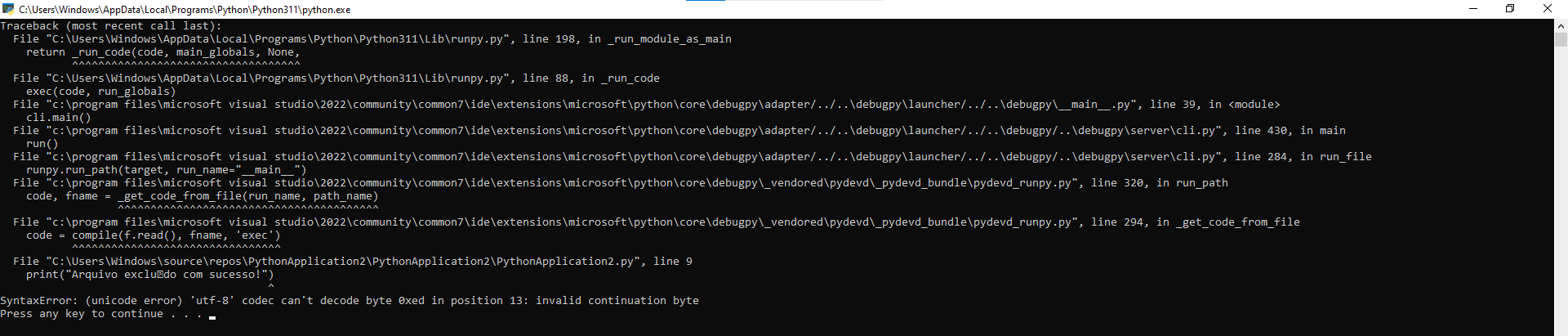Image resolution: width=1568 pixels, height=336 pixels.
Task: Minimize the python.exe console window
Action: [1473, 9]
